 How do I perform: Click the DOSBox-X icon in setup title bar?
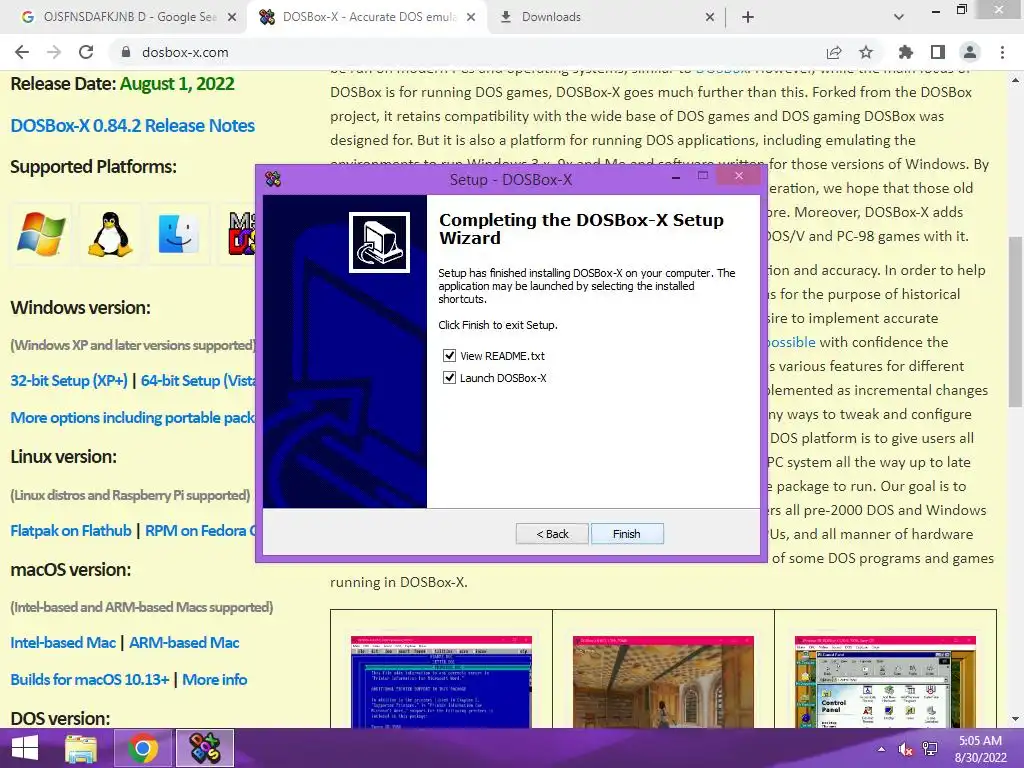tap(273, 179)
